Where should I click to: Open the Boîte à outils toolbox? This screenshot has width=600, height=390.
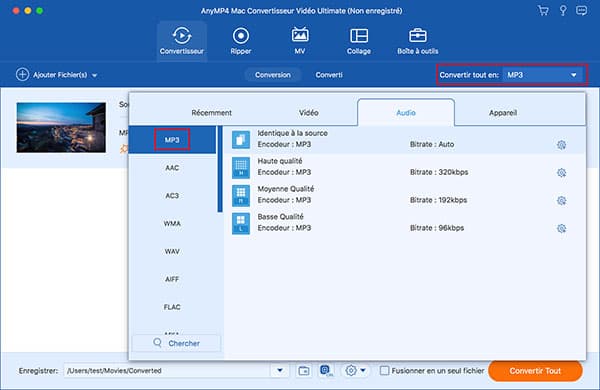(417, 41)
